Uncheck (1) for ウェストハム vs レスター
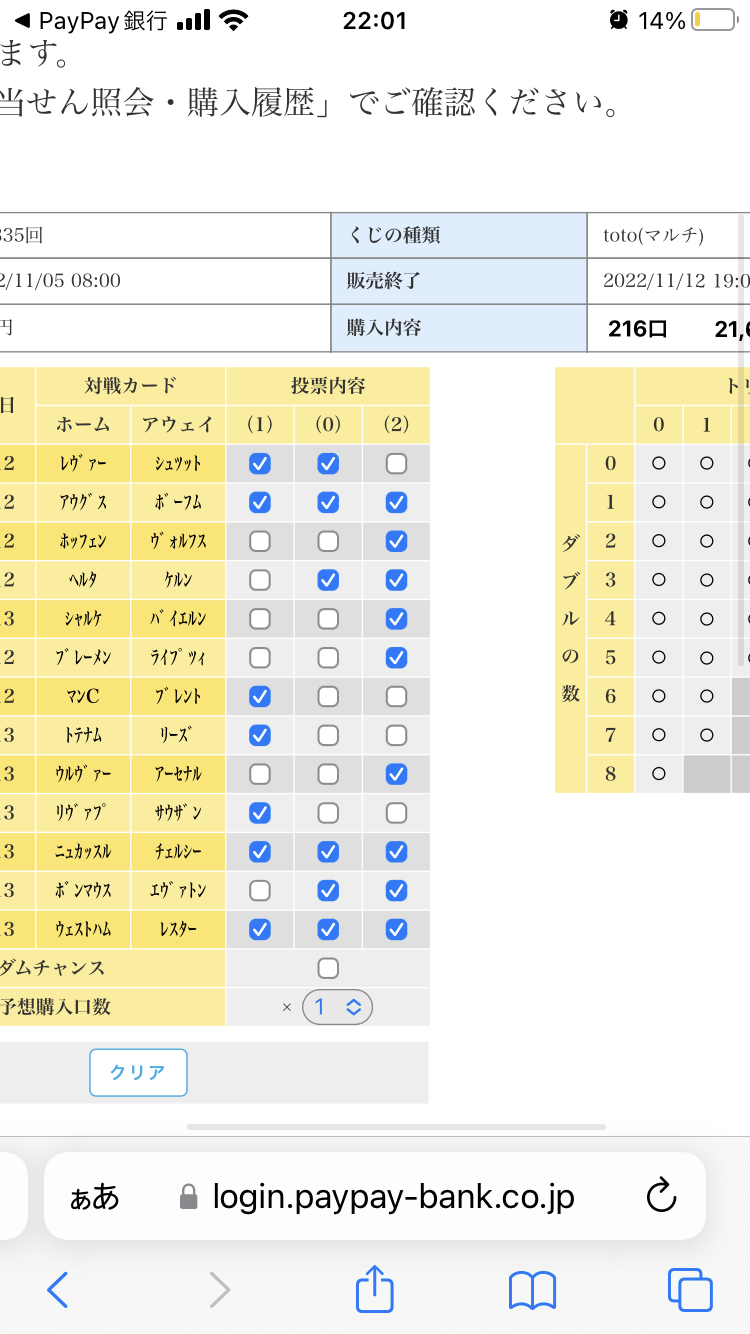Viewport: 750px width, 1334px height. tap(260, 929)
